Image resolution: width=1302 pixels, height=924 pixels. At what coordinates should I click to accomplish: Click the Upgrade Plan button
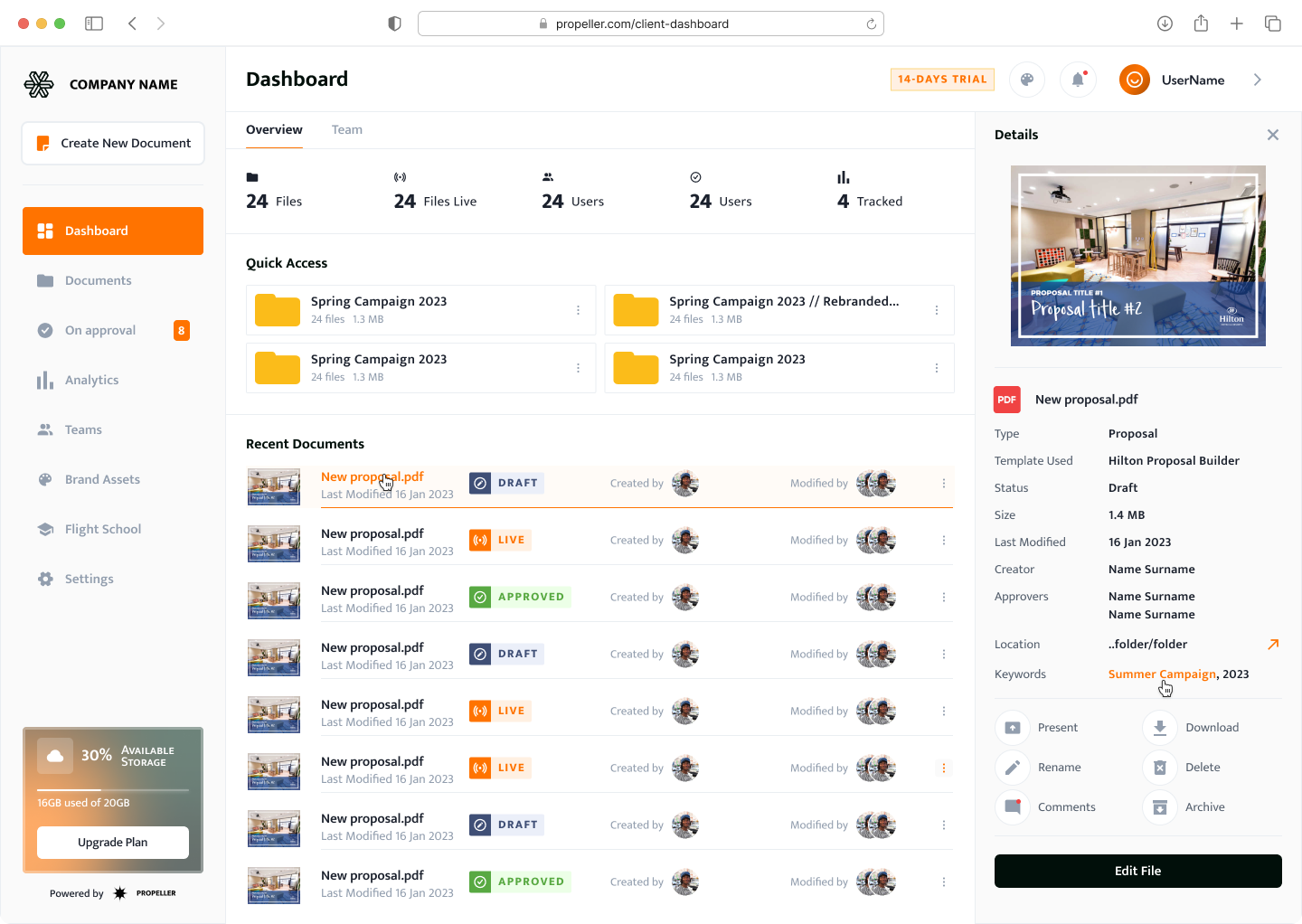113,843
